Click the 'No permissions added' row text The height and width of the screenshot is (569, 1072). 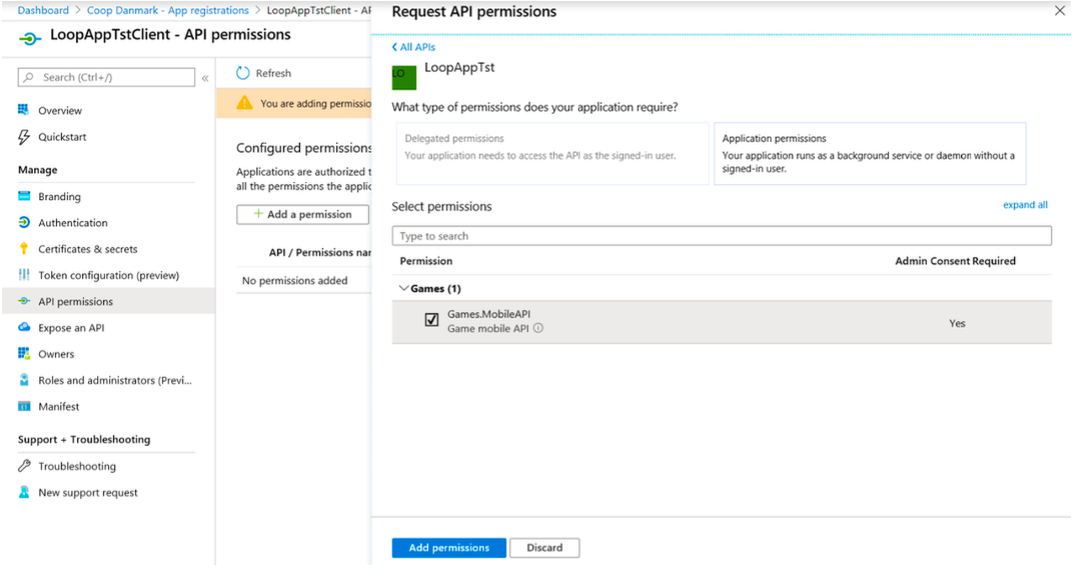295,280
